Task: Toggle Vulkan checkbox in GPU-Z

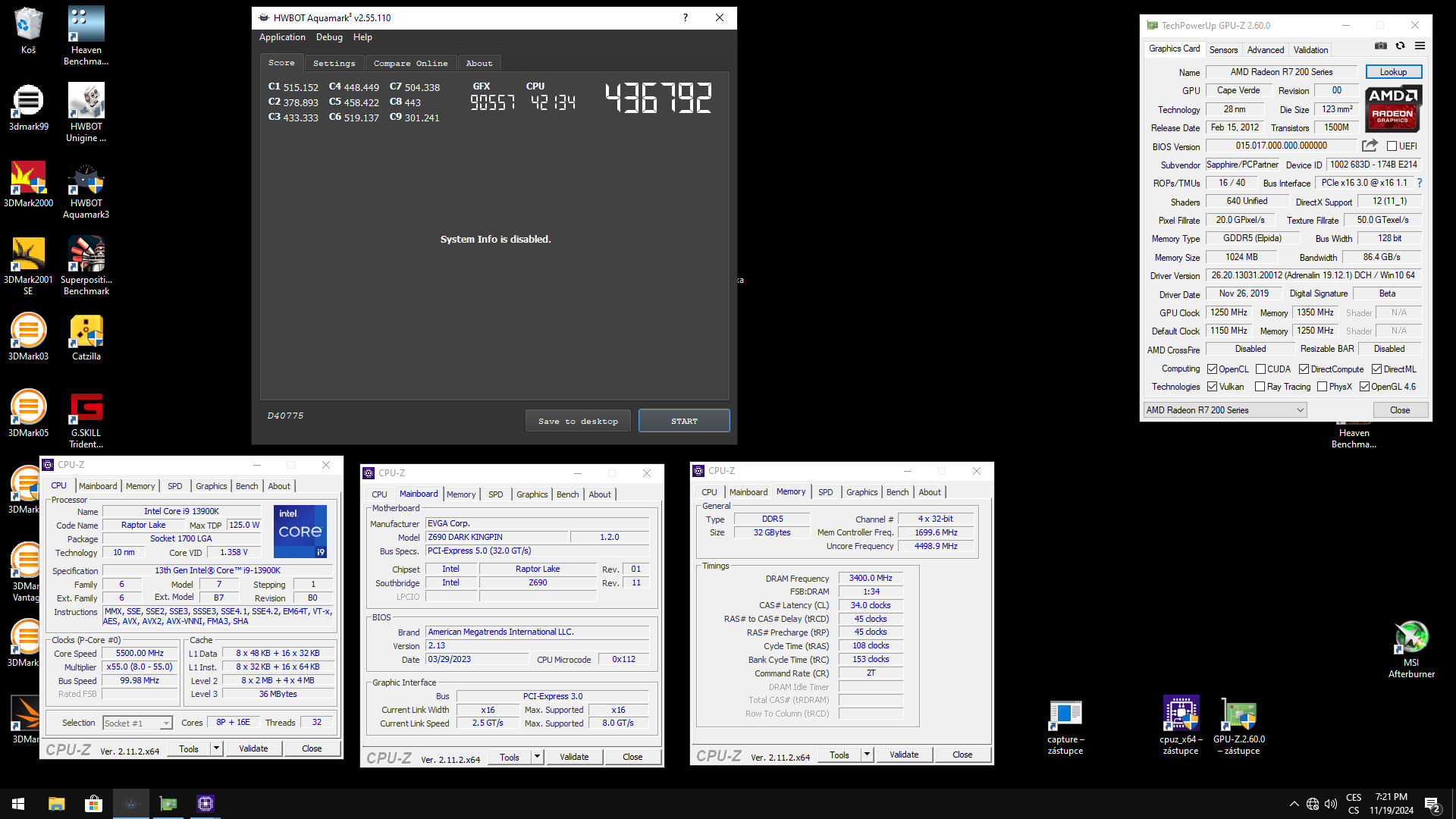Action: coord(1212,387)
